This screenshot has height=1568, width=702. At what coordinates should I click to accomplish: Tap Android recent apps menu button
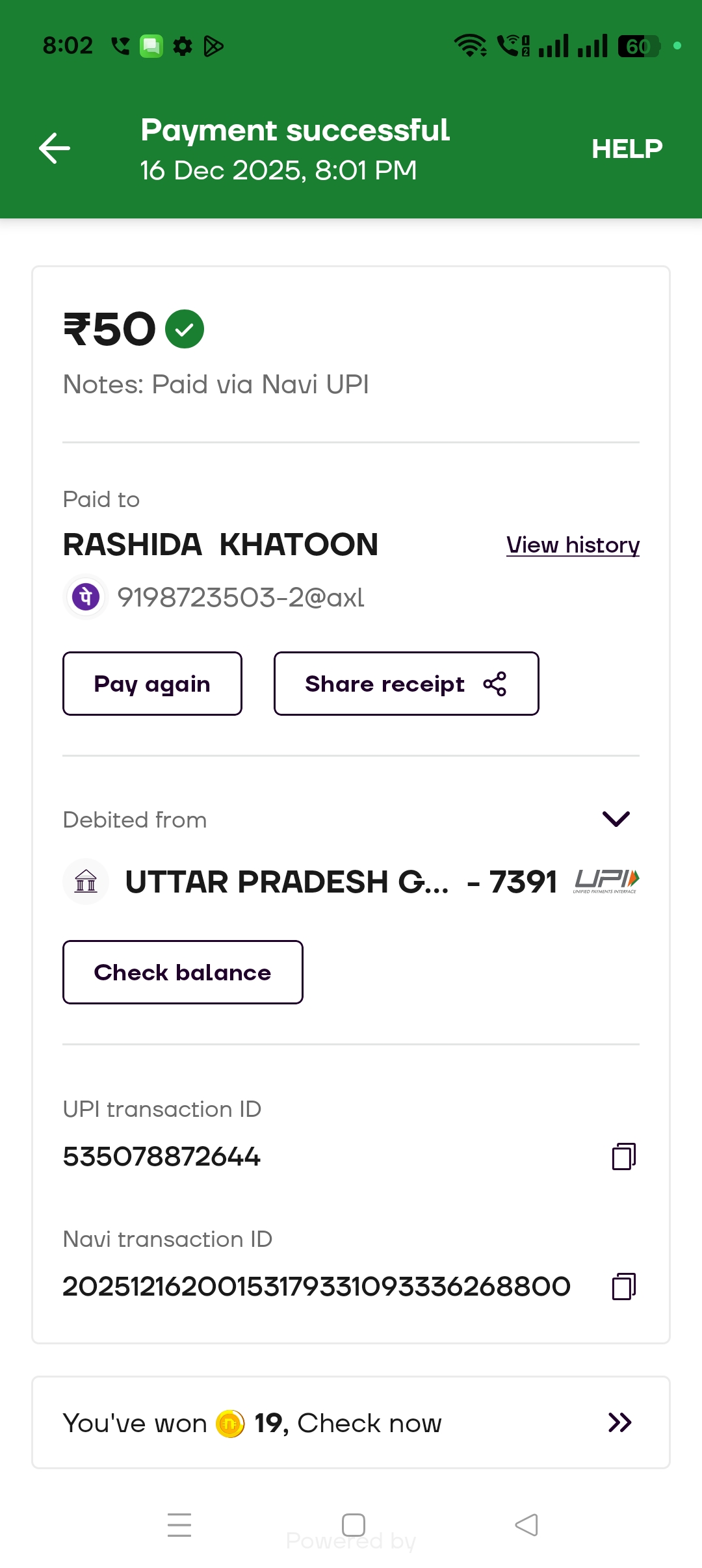pyautogui.click(x=179, y=1525)
